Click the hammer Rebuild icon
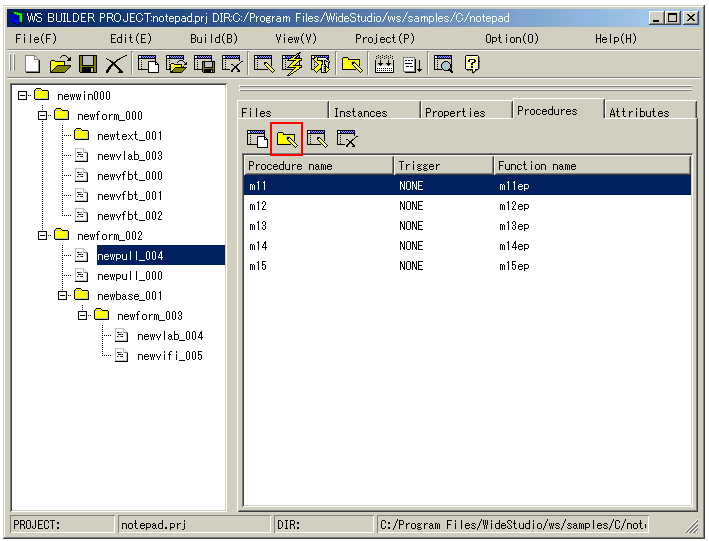 point(320,64)
